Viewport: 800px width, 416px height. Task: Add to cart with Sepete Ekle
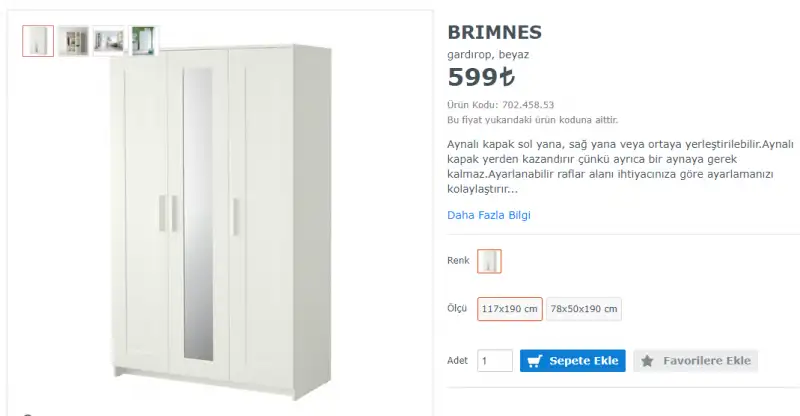[x=573, y=361]
